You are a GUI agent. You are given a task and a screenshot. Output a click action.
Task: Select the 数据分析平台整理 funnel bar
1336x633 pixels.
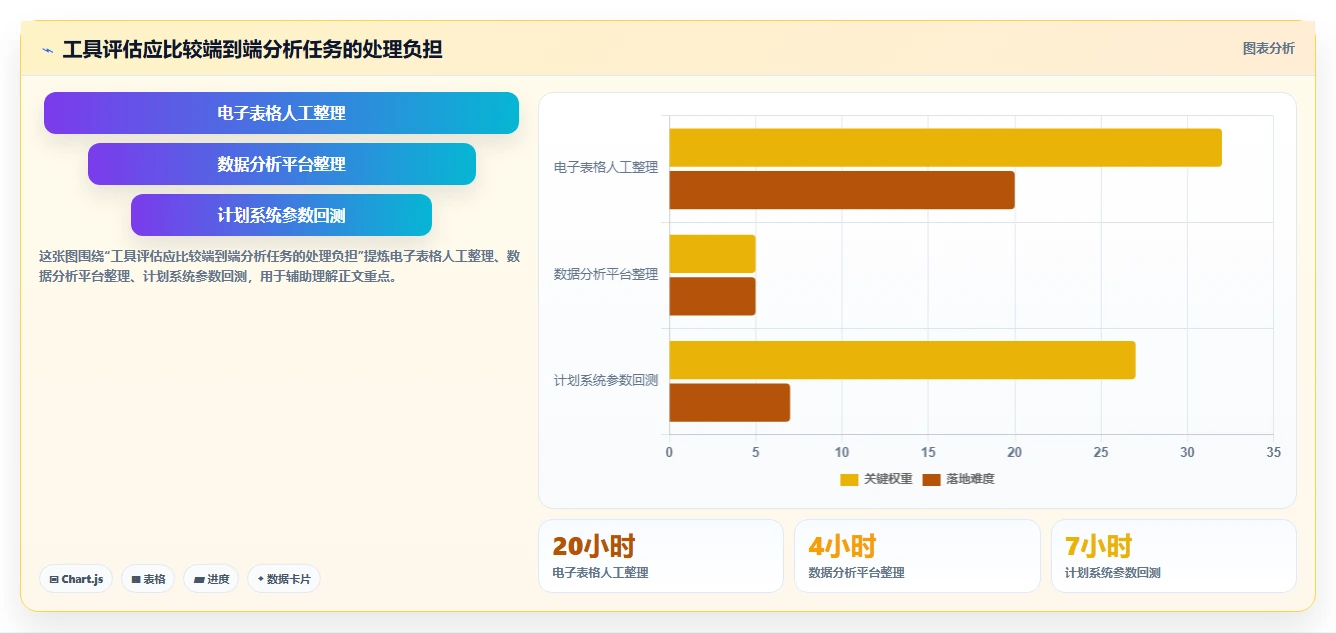coord(281,164)
